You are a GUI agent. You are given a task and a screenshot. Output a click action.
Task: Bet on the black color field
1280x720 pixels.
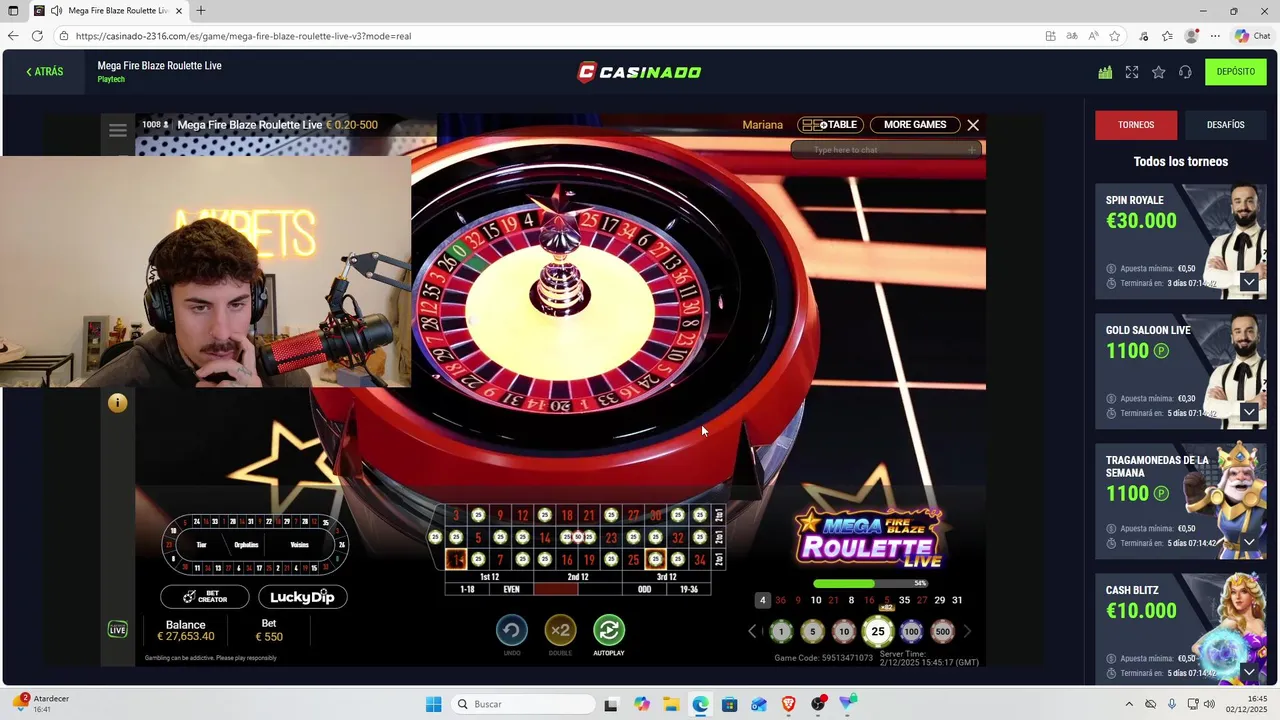600,590
